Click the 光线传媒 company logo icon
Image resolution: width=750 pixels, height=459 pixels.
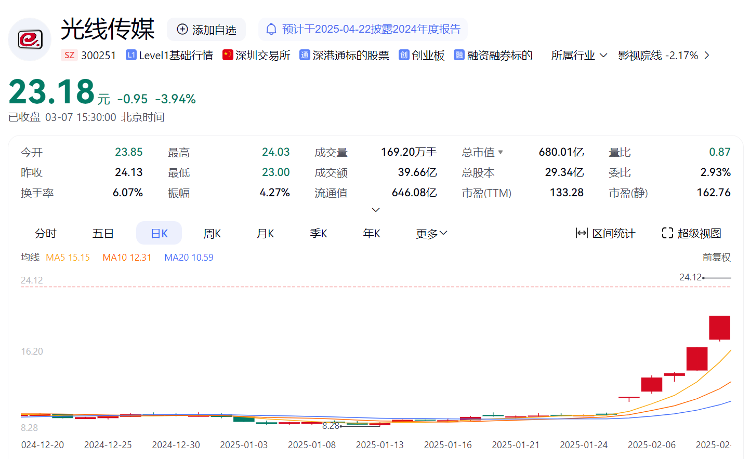pyautogui.click(x=30, y=40)
